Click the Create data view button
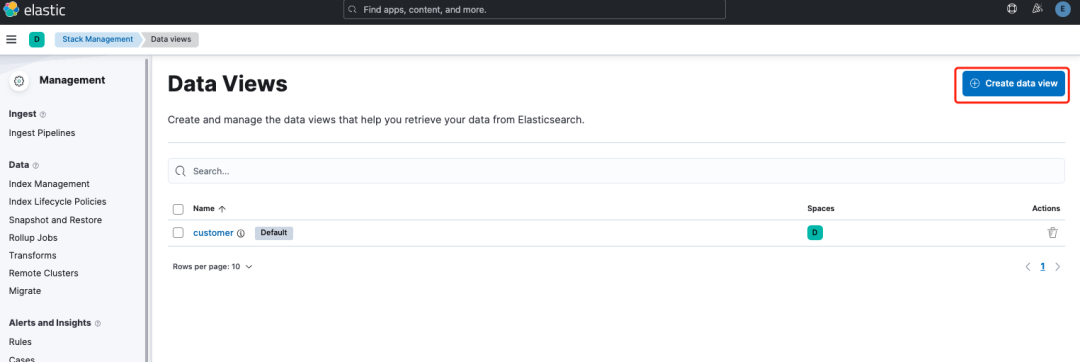Screen dimensions: 1080x362 point(1013,83)
